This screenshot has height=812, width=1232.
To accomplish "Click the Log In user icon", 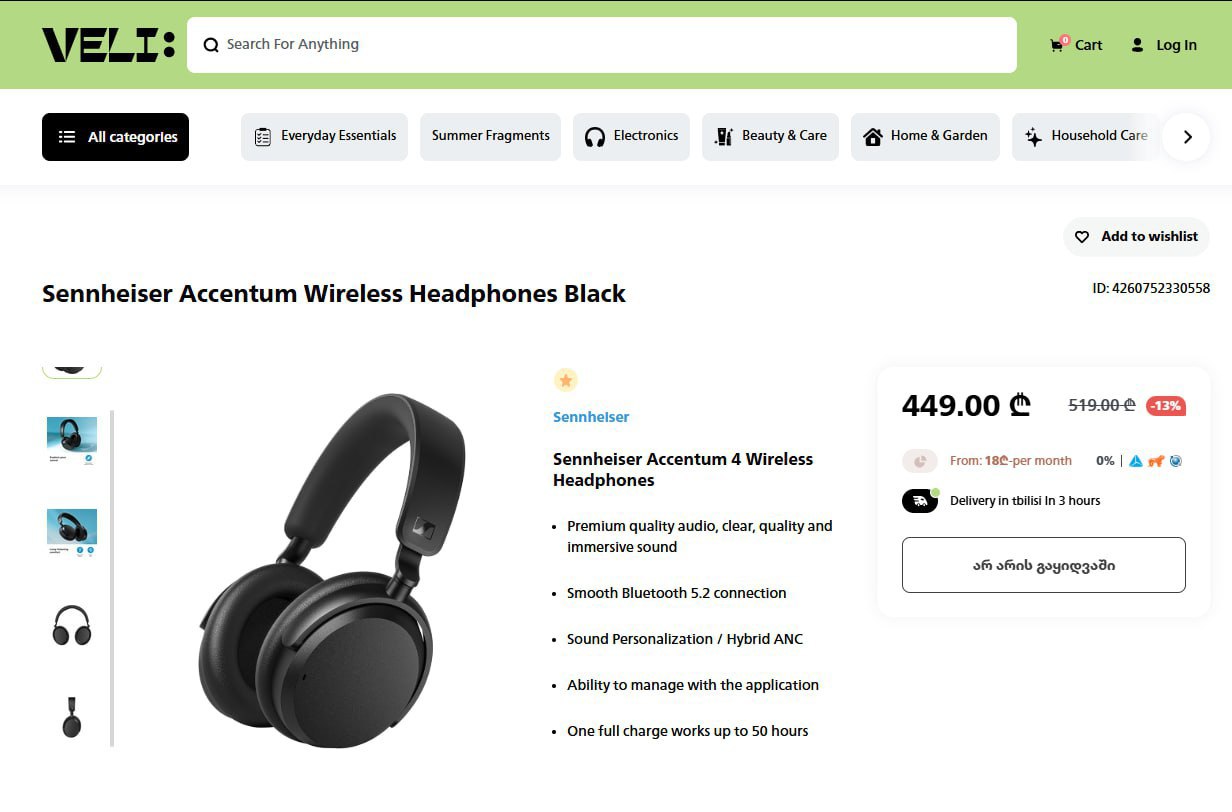I will pos(1137,45).
